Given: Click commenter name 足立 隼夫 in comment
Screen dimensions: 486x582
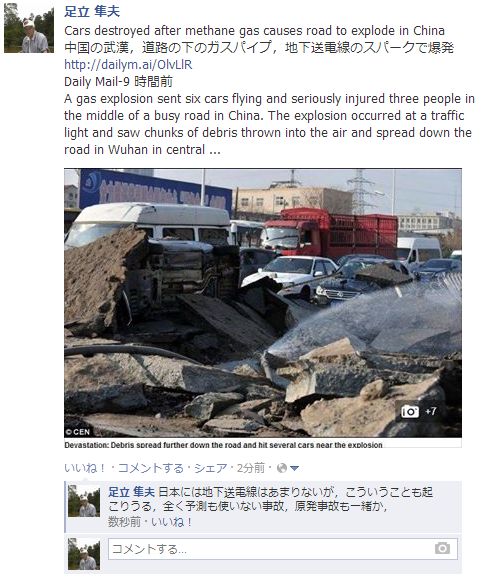Looking at the screenshot, I should coord(131,492).
